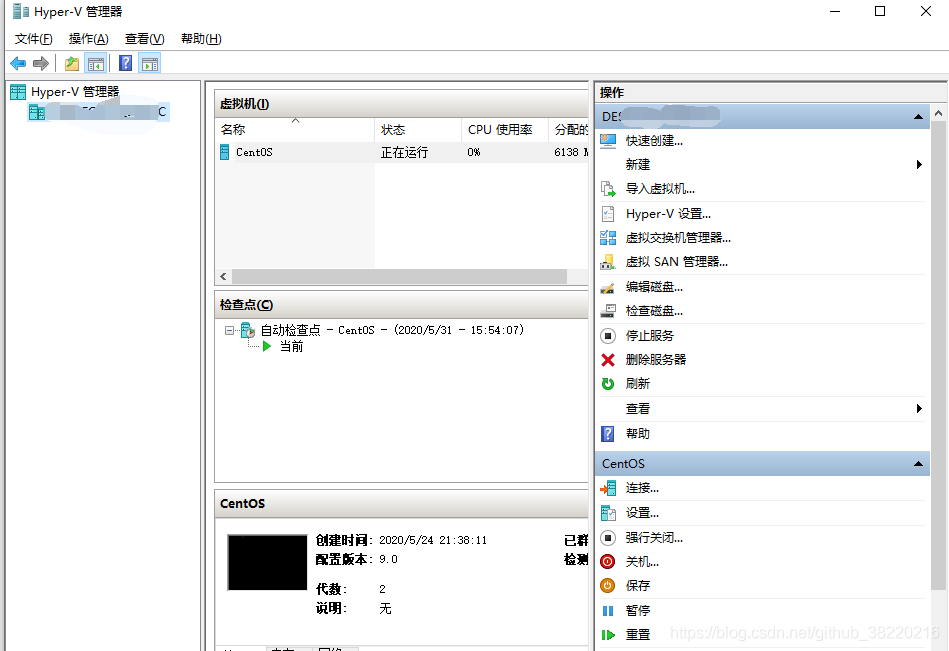Click the 正在运行 status cell
Viewport: 949px width, 651px height.
404,152
